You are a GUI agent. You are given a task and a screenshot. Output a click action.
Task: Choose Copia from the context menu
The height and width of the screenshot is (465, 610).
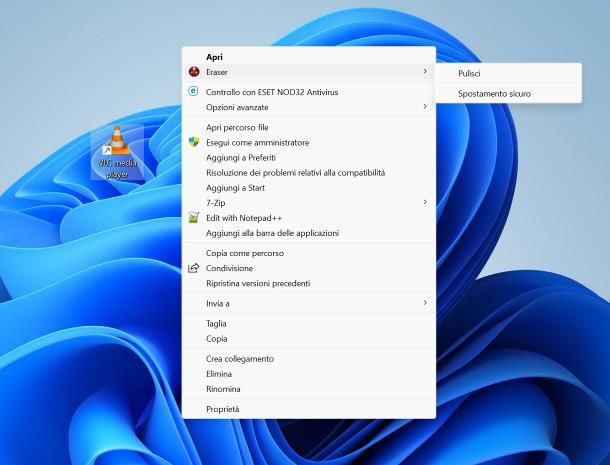(x=309, y=339)
